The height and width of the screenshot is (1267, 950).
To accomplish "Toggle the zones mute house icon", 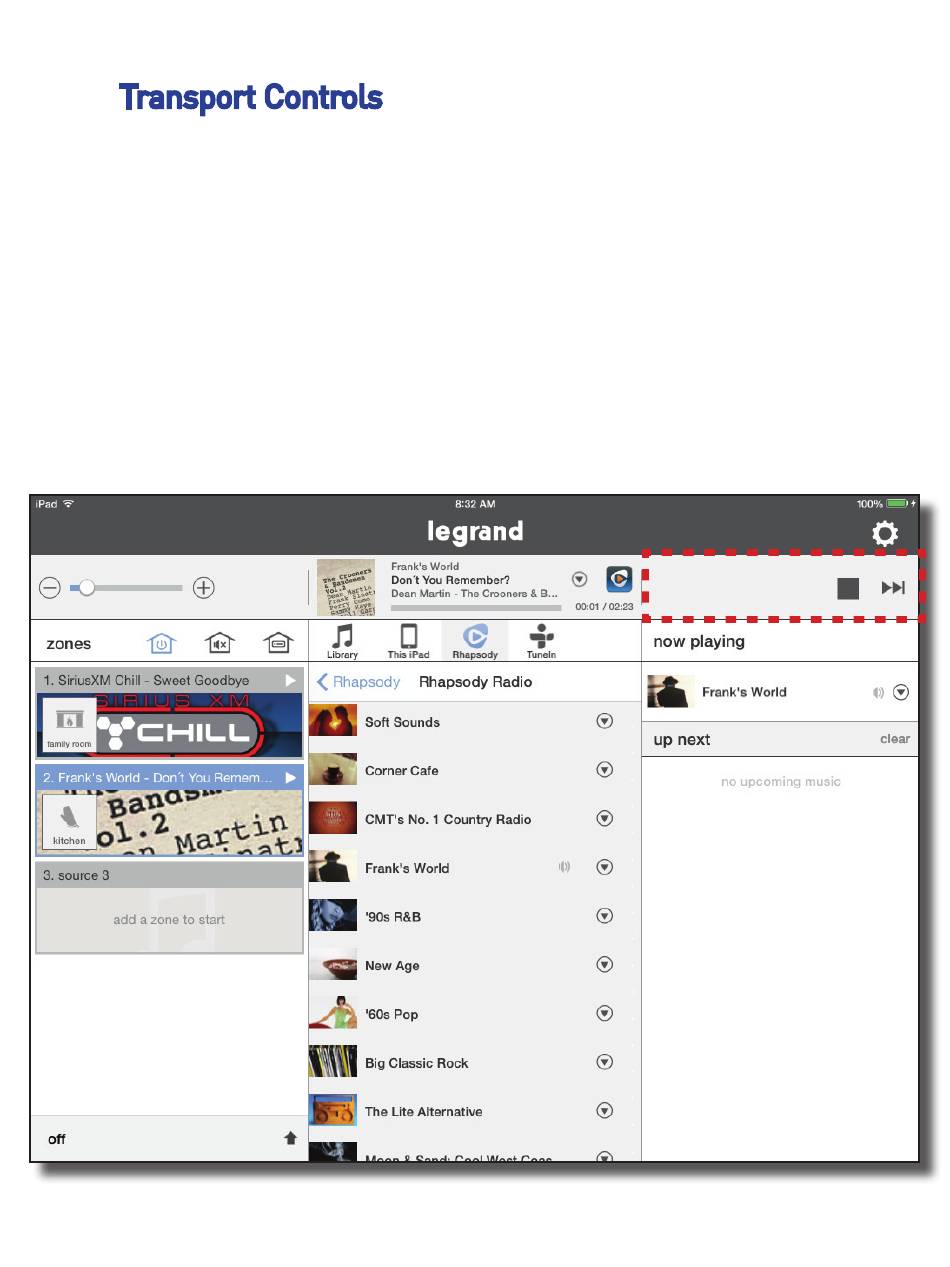I will click(x=220, y=643).
